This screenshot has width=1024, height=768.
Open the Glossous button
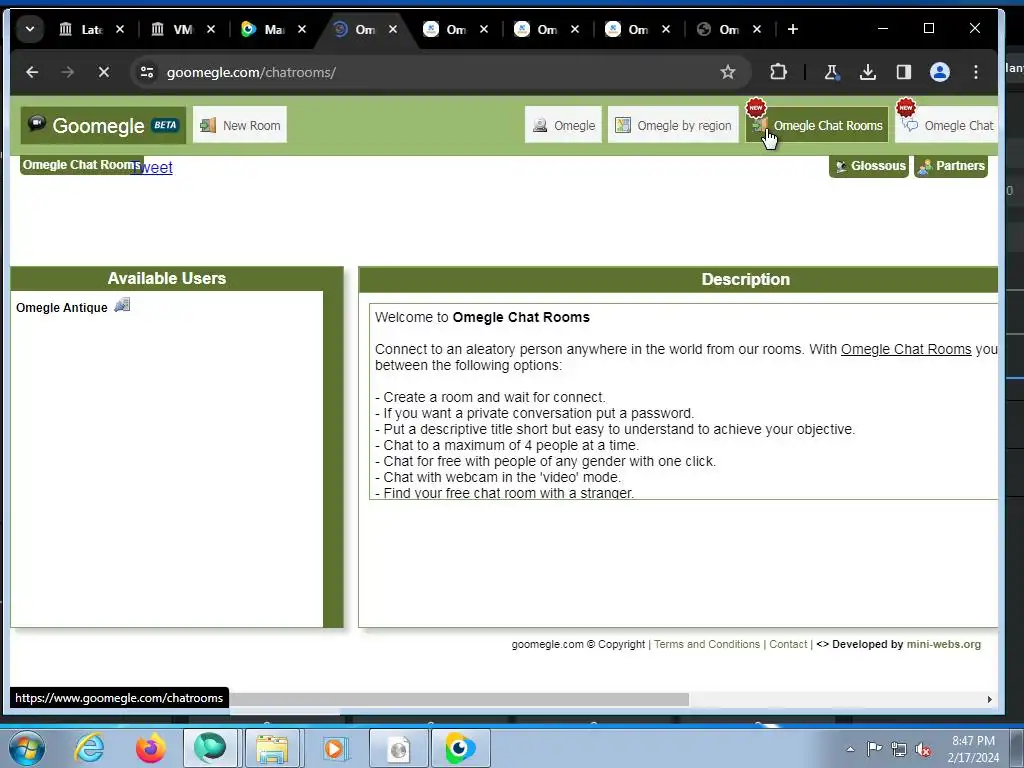[x=869, y=166]
